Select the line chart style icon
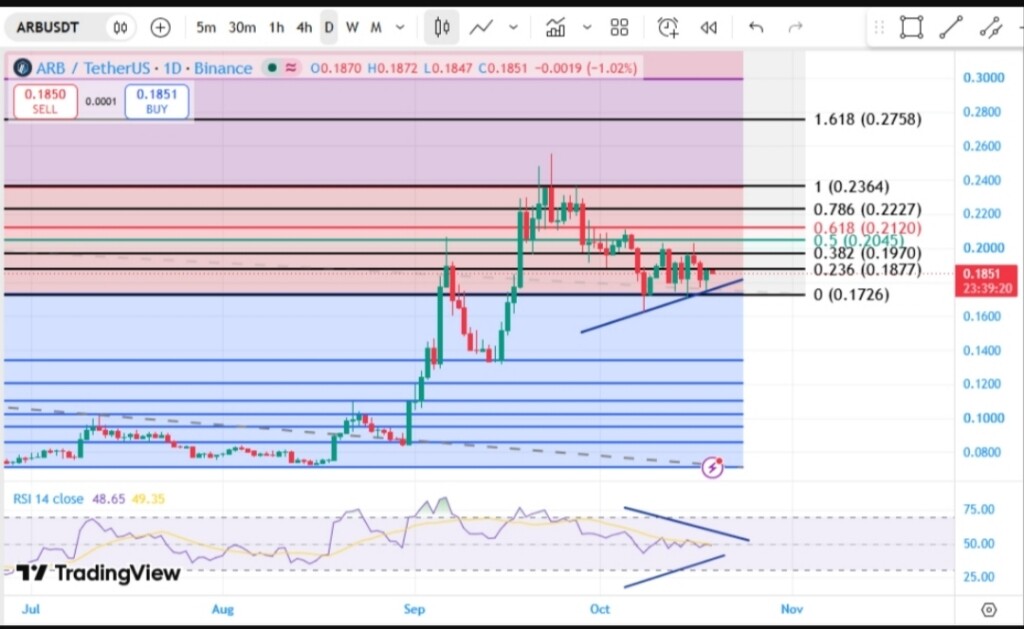The image size is (1024, 629). [x=481, y=27]
